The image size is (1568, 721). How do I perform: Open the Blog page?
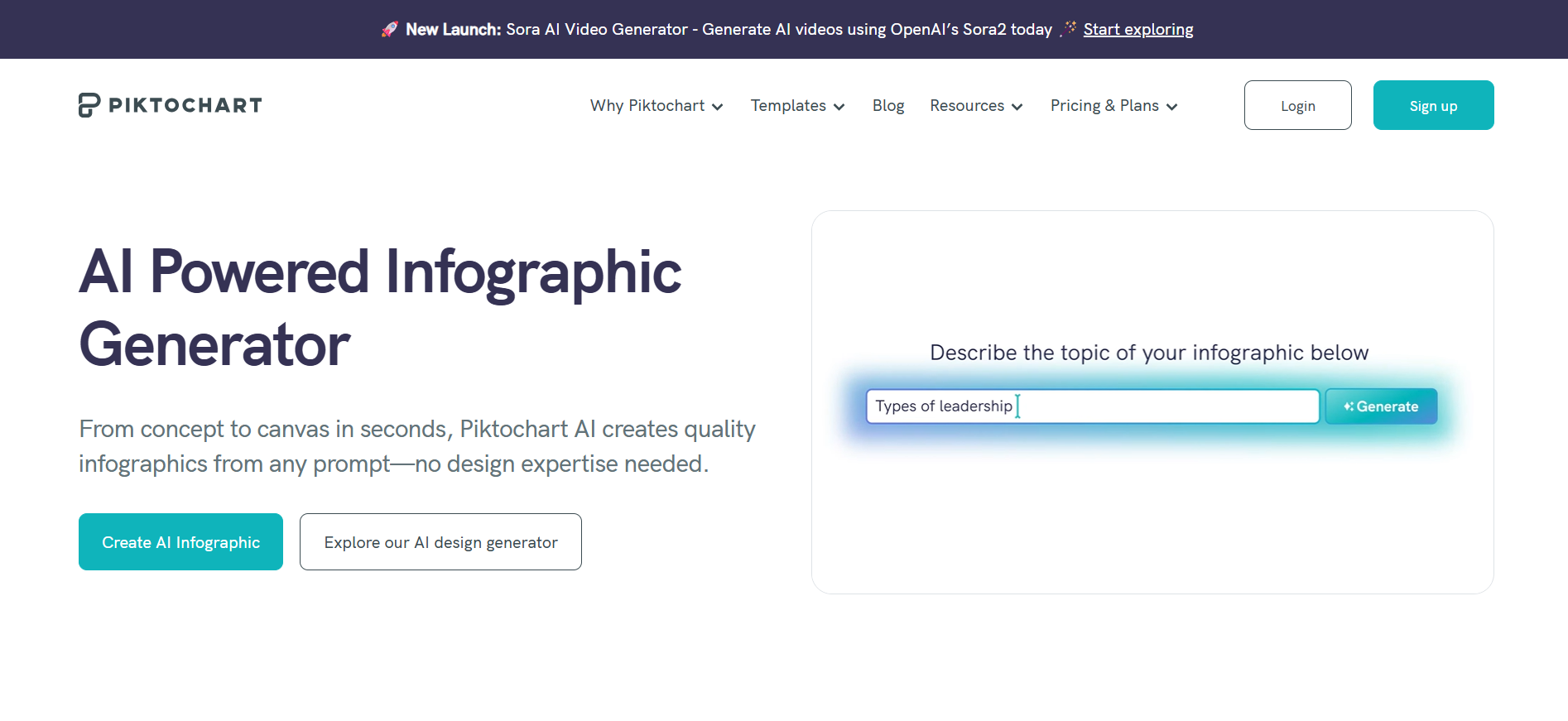[x=887, y=106]
